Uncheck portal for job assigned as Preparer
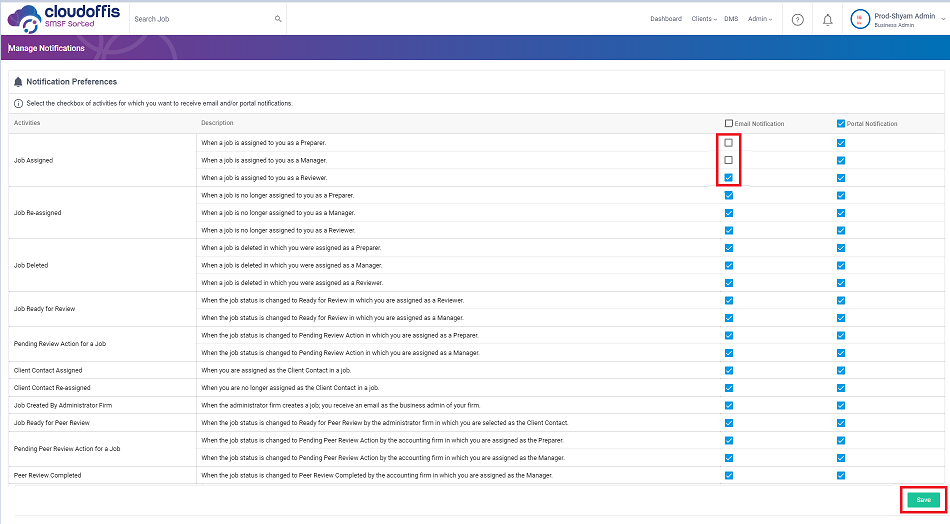The height and width of the screenshot is (524, 950). tap(841, 143)
